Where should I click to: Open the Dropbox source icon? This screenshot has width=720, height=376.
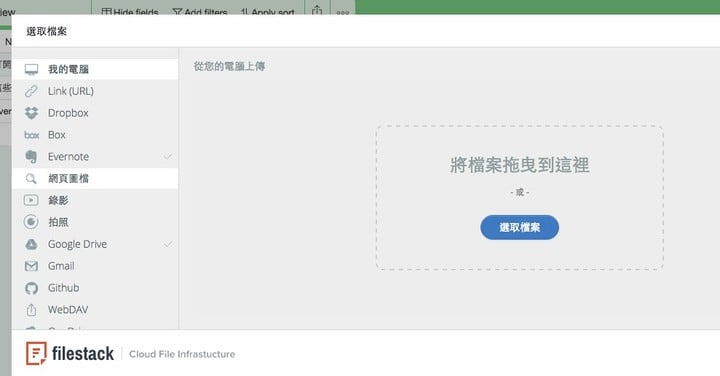coord(31,113)
